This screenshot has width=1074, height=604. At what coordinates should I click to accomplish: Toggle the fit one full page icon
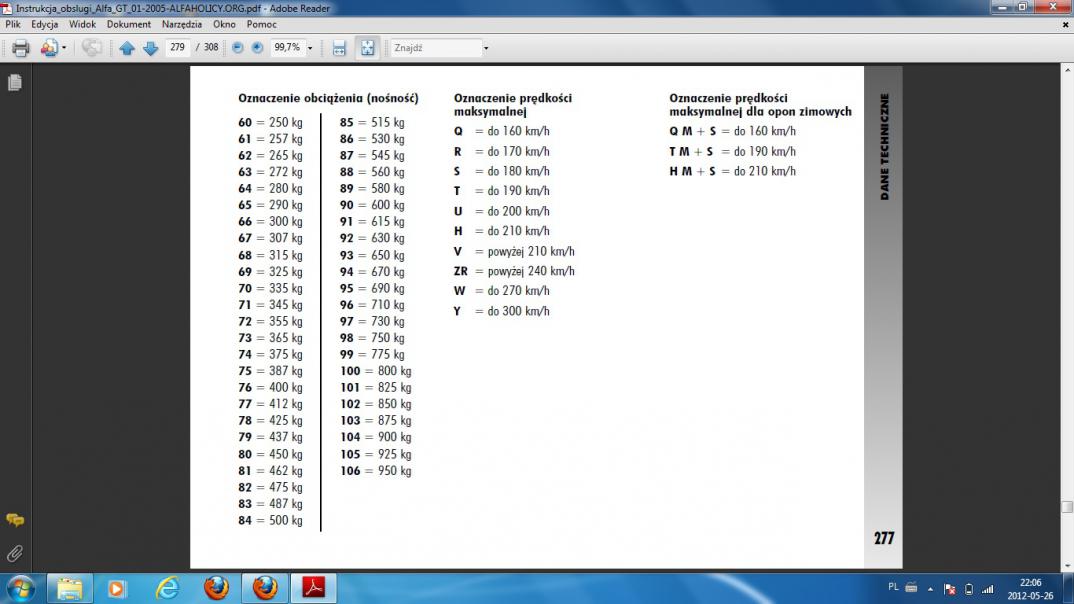pyautogui.click(x=368, y=48)
